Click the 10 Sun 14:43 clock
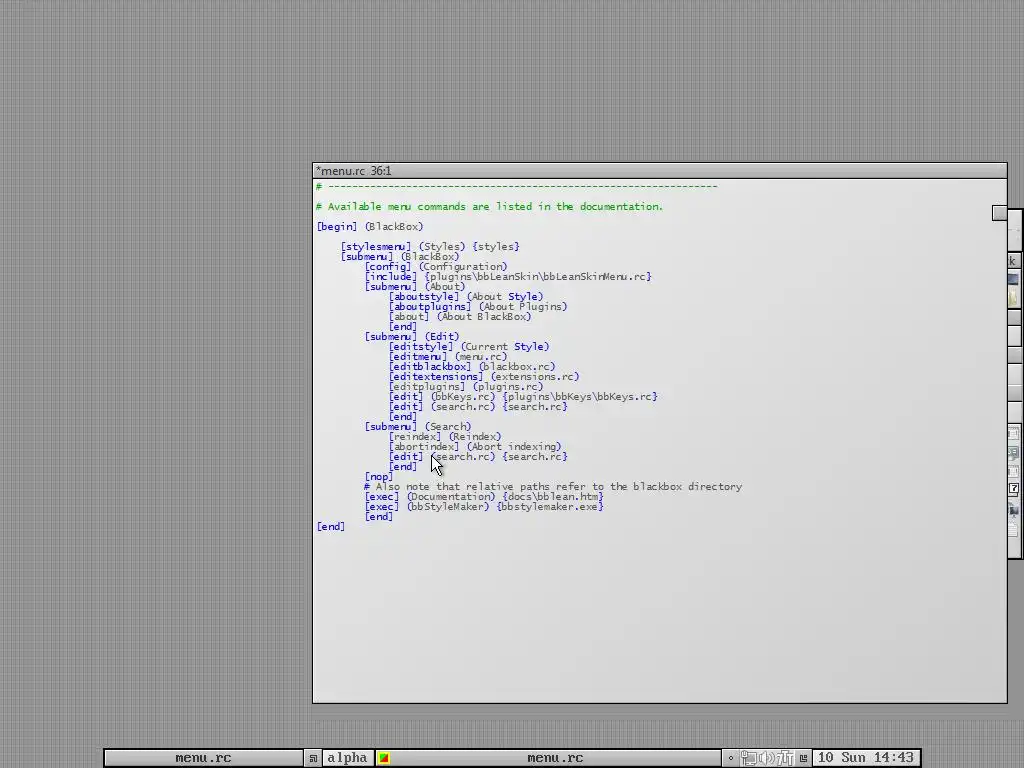The image size is (1024, 768). pyautogui.click(x=865, y=758)
